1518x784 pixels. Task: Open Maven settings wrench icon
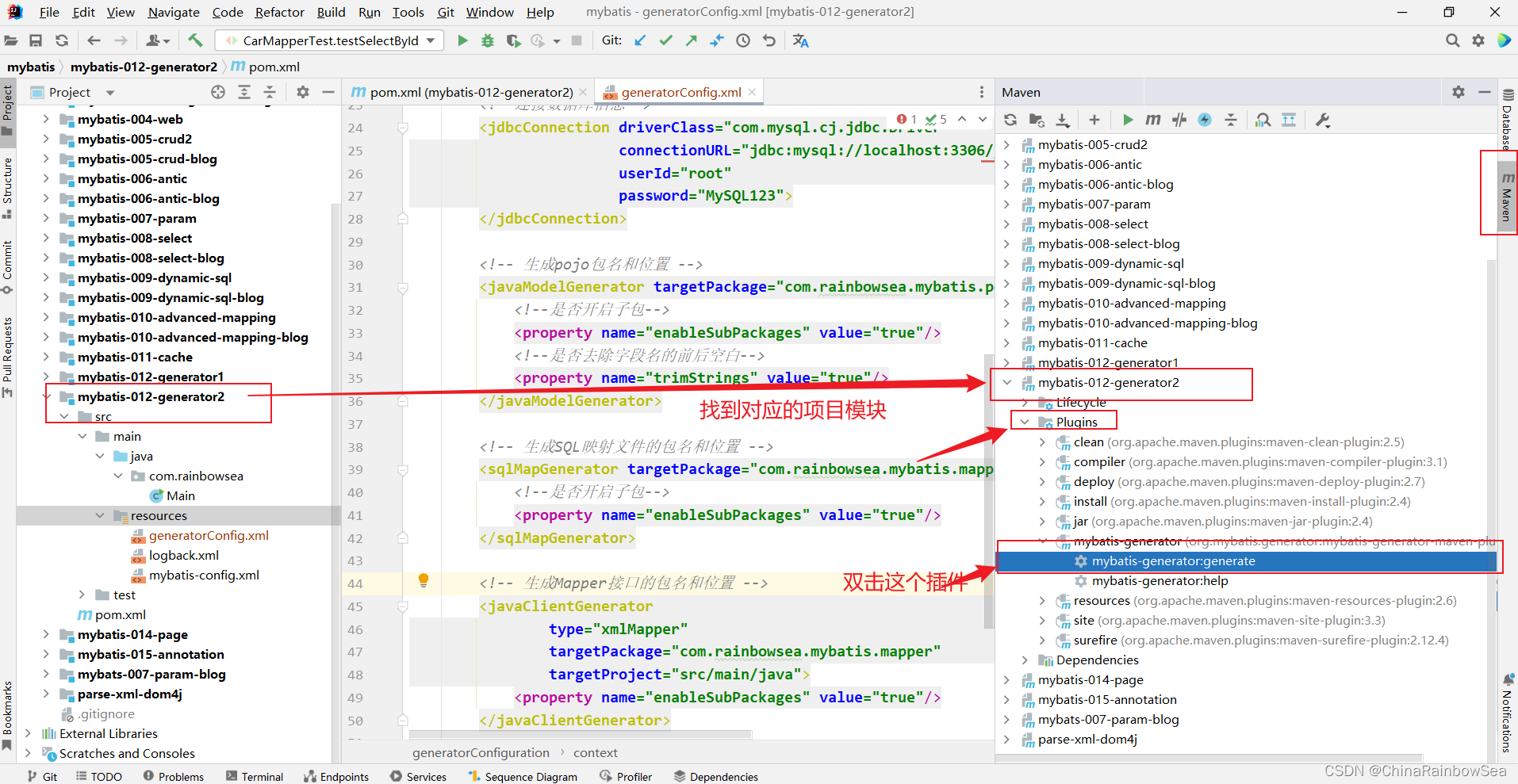tap(1323, 120)
